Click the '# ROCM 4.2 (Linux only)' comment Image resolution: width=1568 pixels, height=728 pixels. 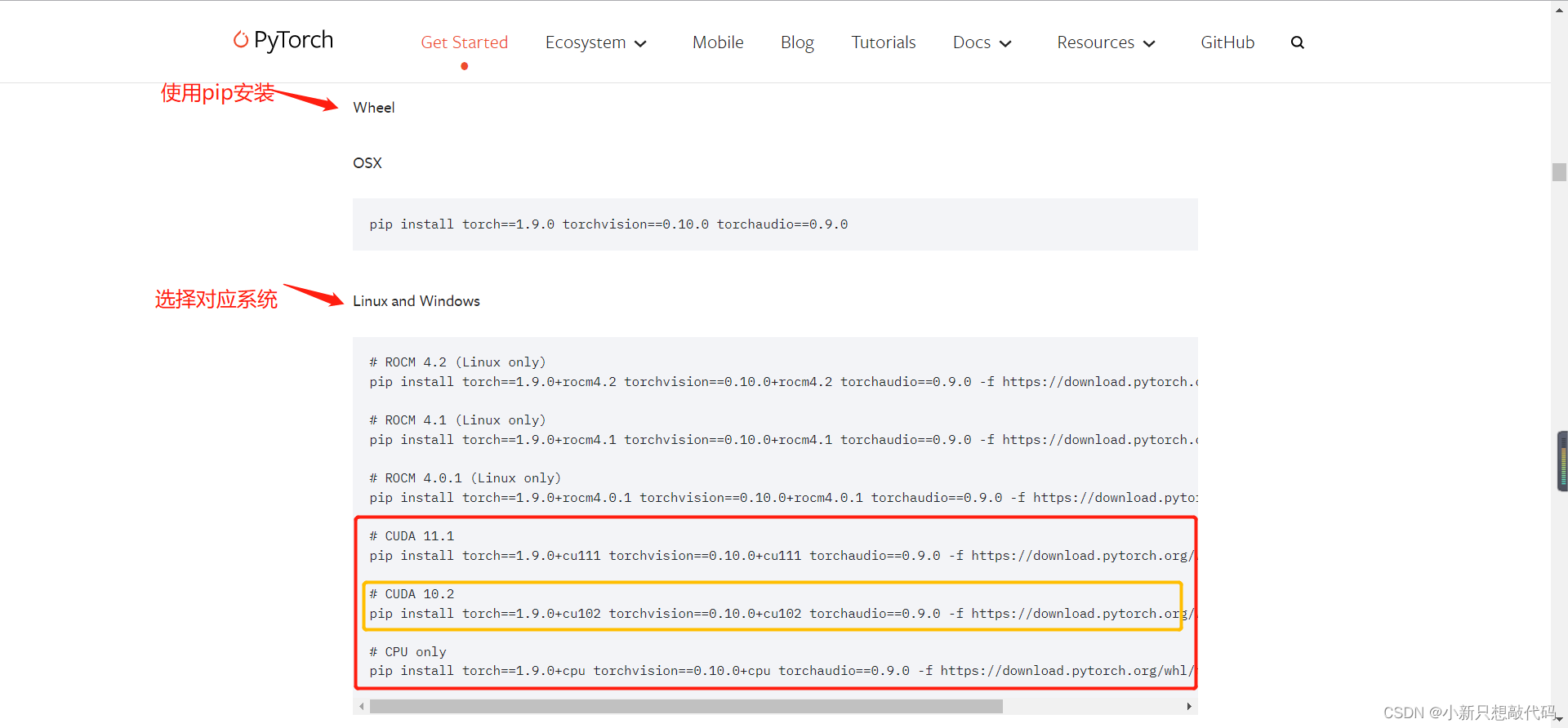point(457,362)
